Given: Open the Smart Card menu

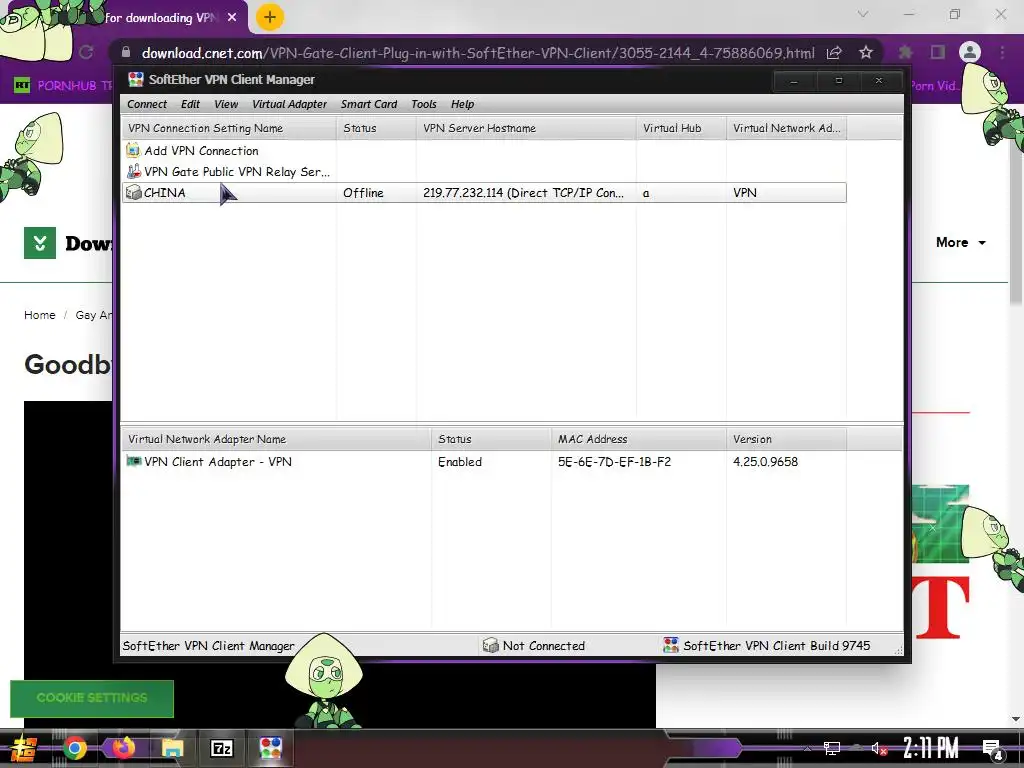Looking at the screenshot, I should click(x=368, y=104).
